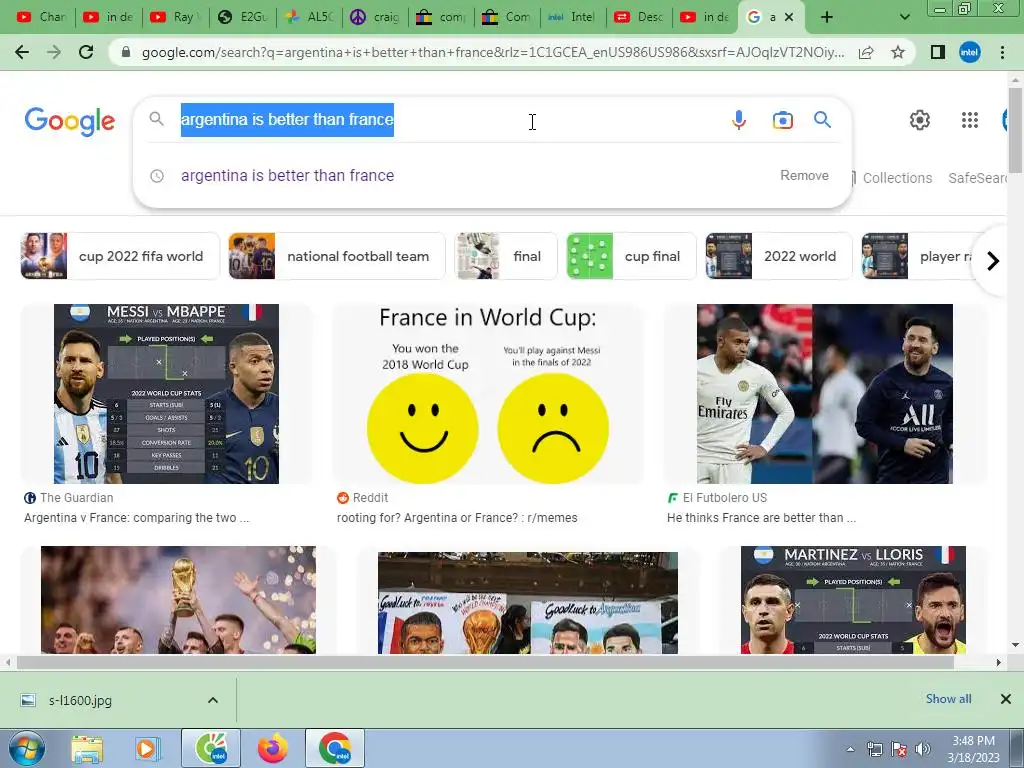1024x768 pixels.
Task: Select the national football team chip
Action: [x=337, y=256]
